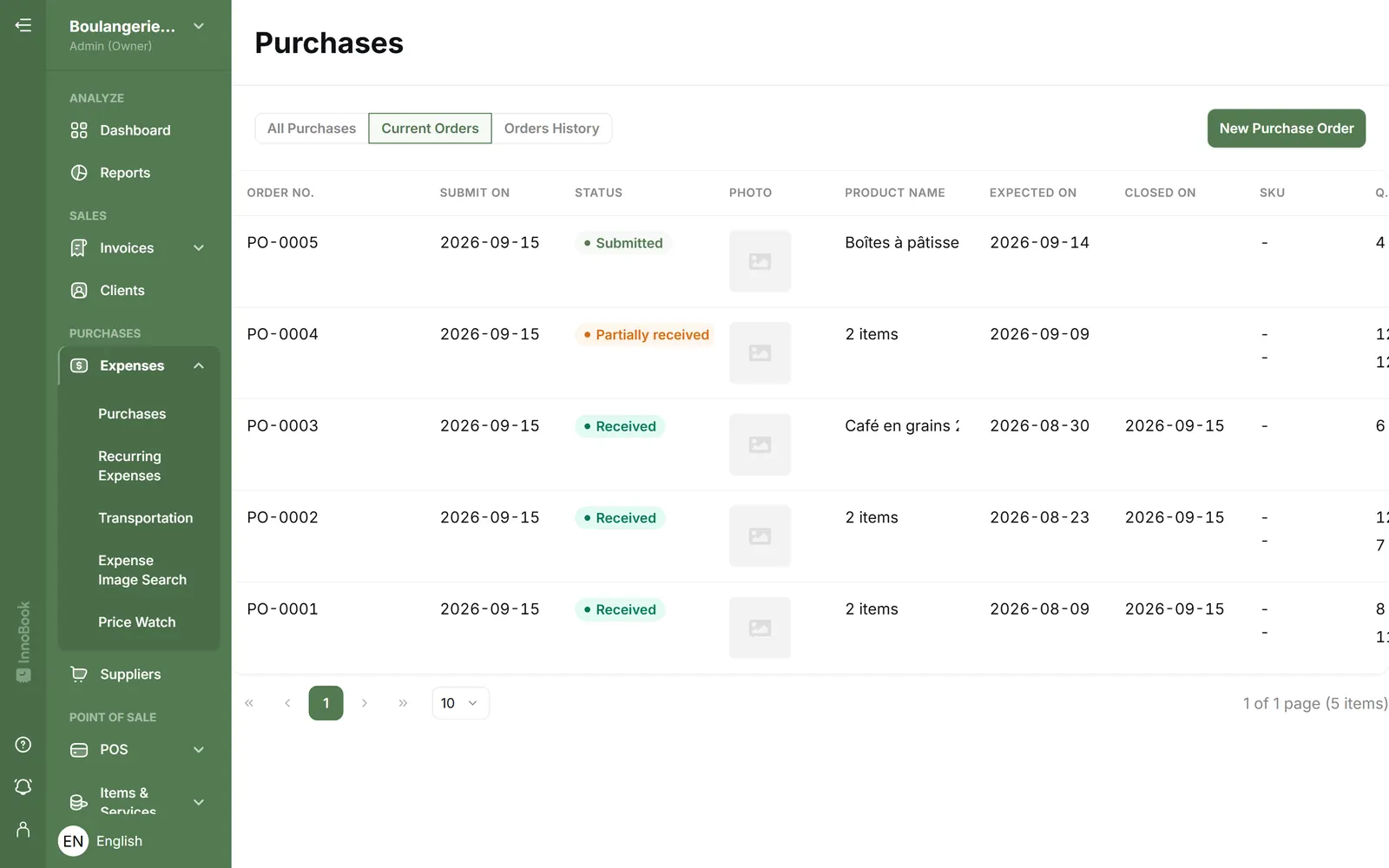The width and height of the screenshot is (1389, 868).
Task: Open the help question mark icon
Action: click(23, 745)
